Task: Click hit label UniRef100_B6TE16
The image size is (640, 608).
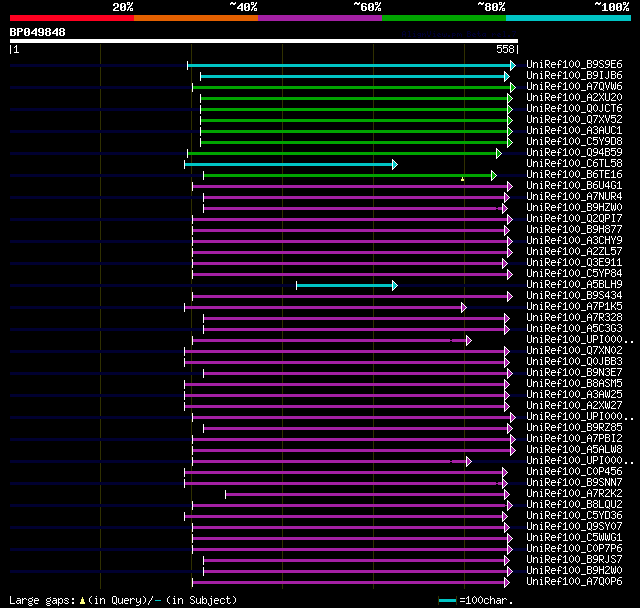Action: (574, 175)
